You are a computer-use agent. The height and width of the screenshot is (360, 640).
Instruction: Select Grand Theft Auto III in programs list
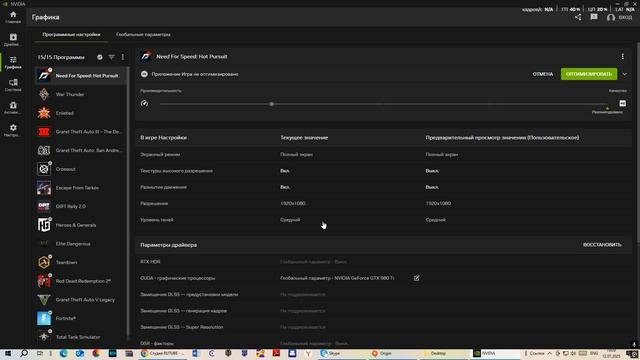[x=81, y=132]
